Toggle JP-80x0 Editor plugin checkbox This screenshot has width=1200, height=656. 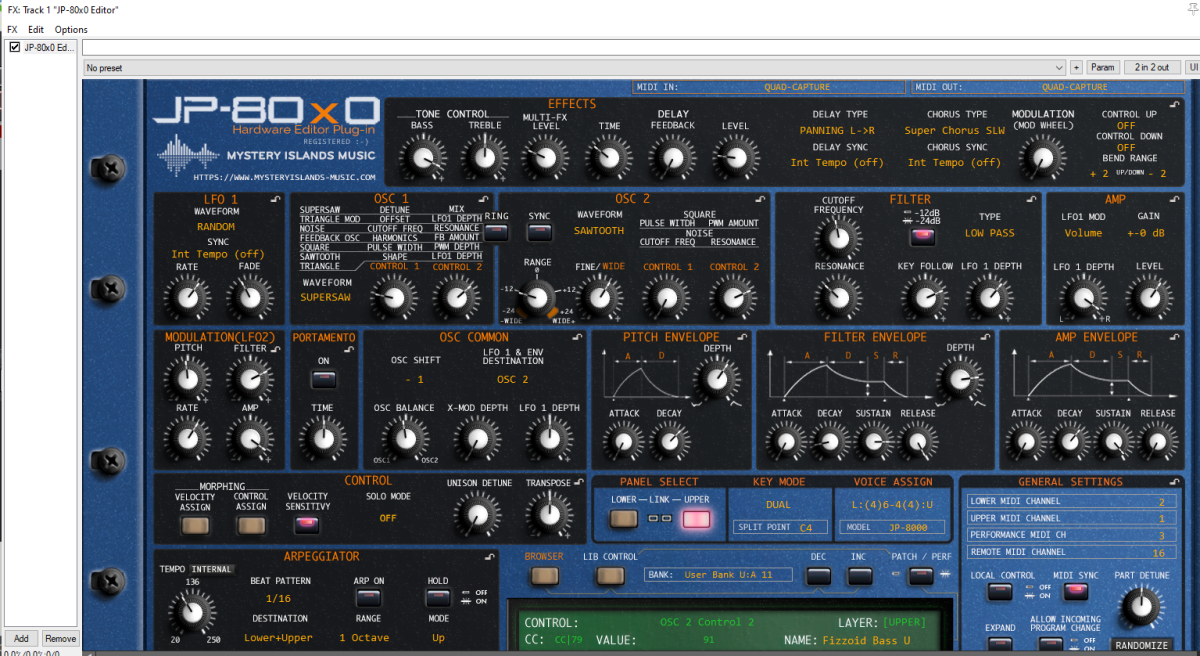(x=15, y=47)
